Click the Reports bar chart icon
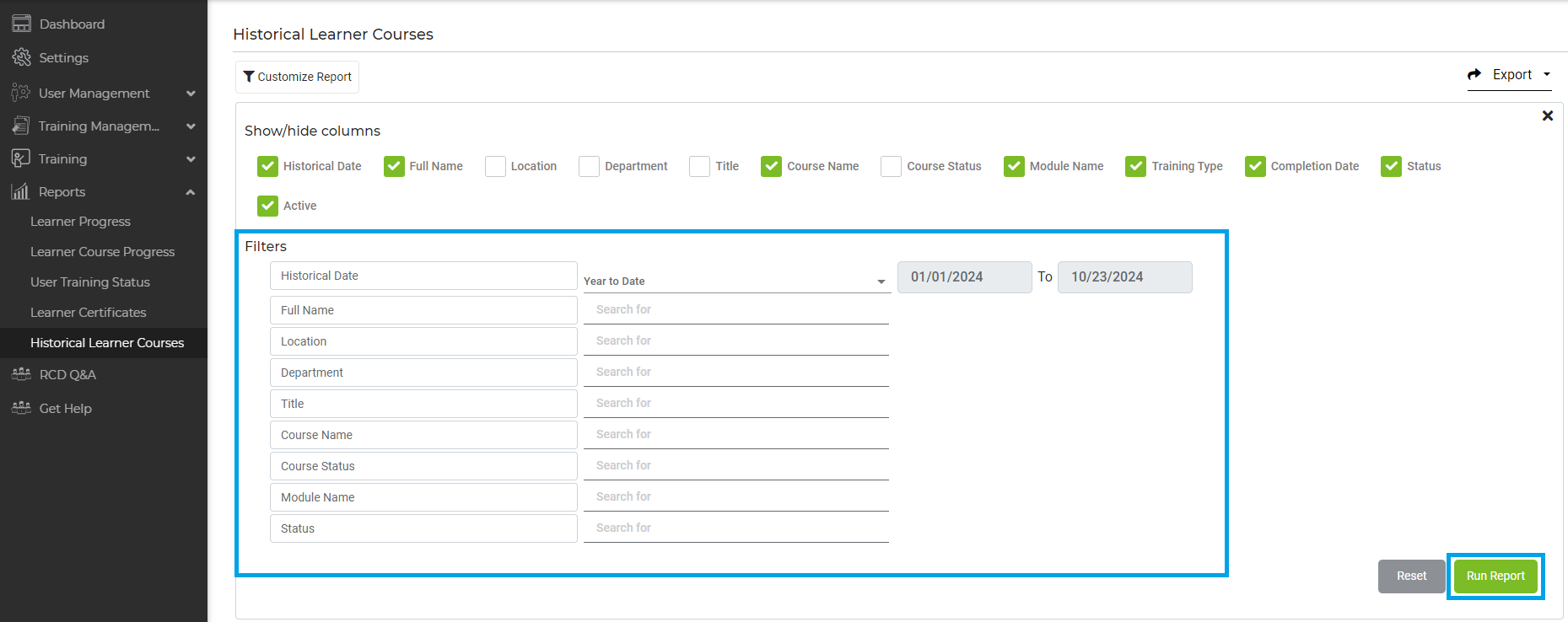The image size is (1568, 622). click(21, 191)
